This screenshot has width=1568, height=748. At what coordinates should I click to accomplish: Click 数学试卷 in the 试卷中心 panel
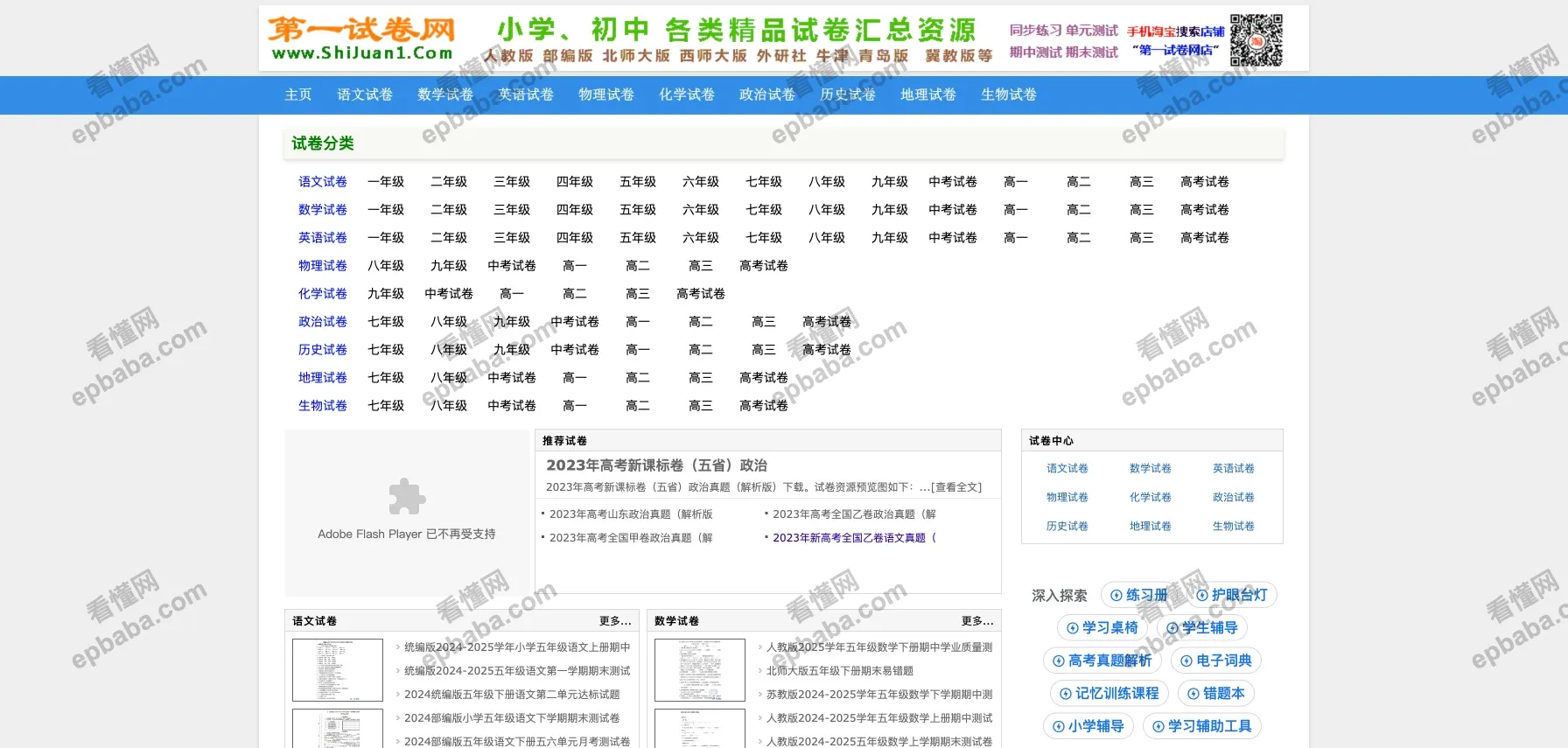coord(1151,469)
